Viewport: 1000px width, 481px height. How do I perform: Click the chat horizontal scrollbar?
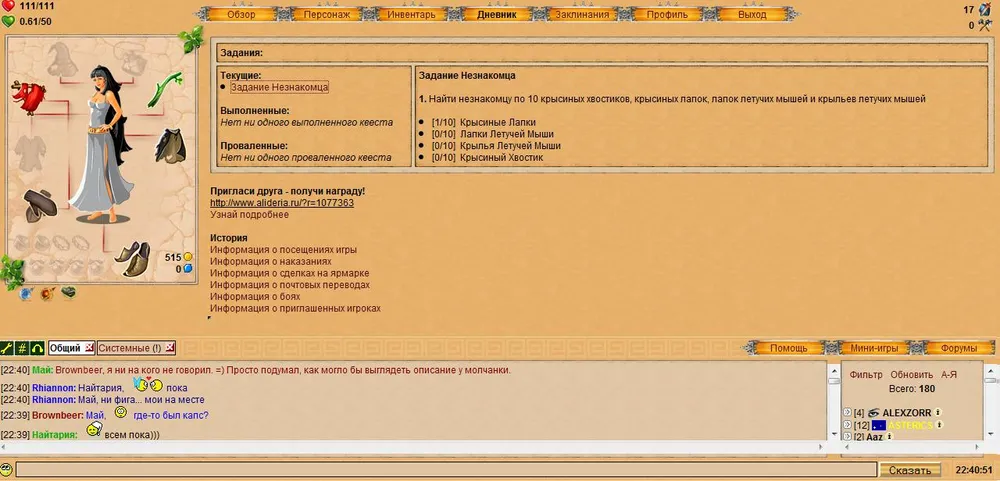pyautogui.click(x=413, y=447)
